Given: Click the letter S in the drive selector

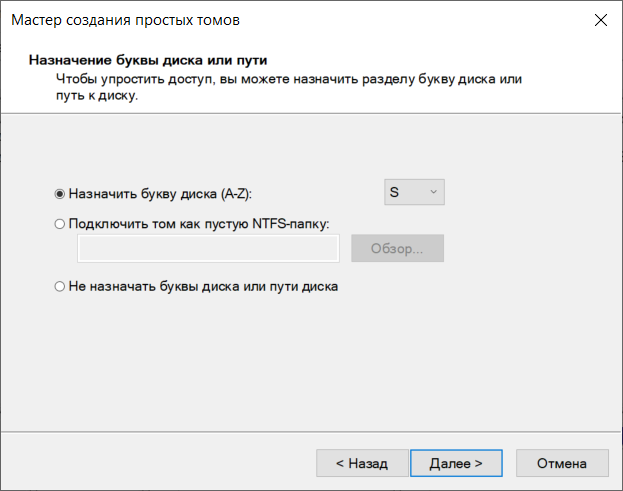Looking at the screenshot, I should tap(394, 192).
